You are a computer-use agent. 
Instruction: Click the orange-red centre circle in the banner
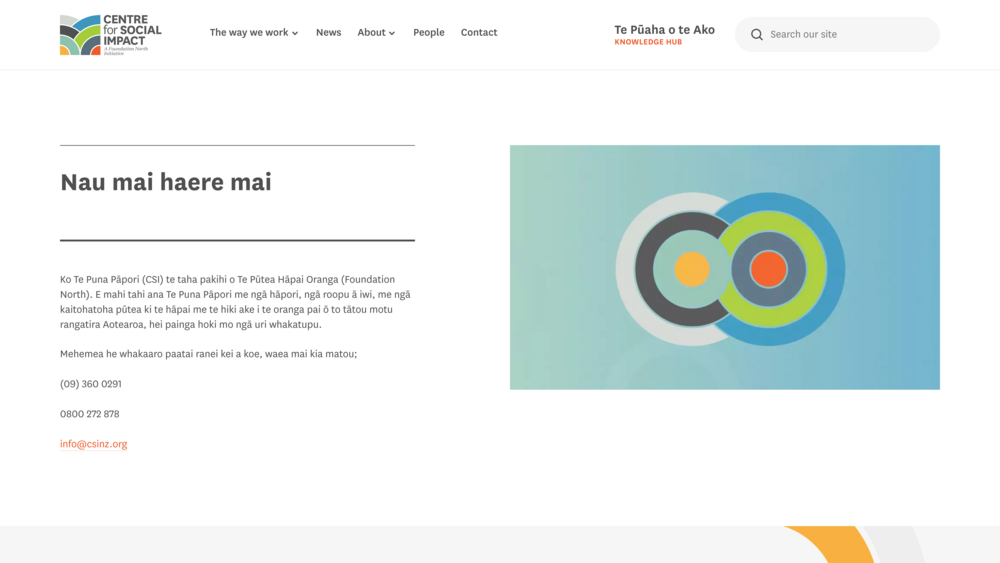[x=768, y=269]
